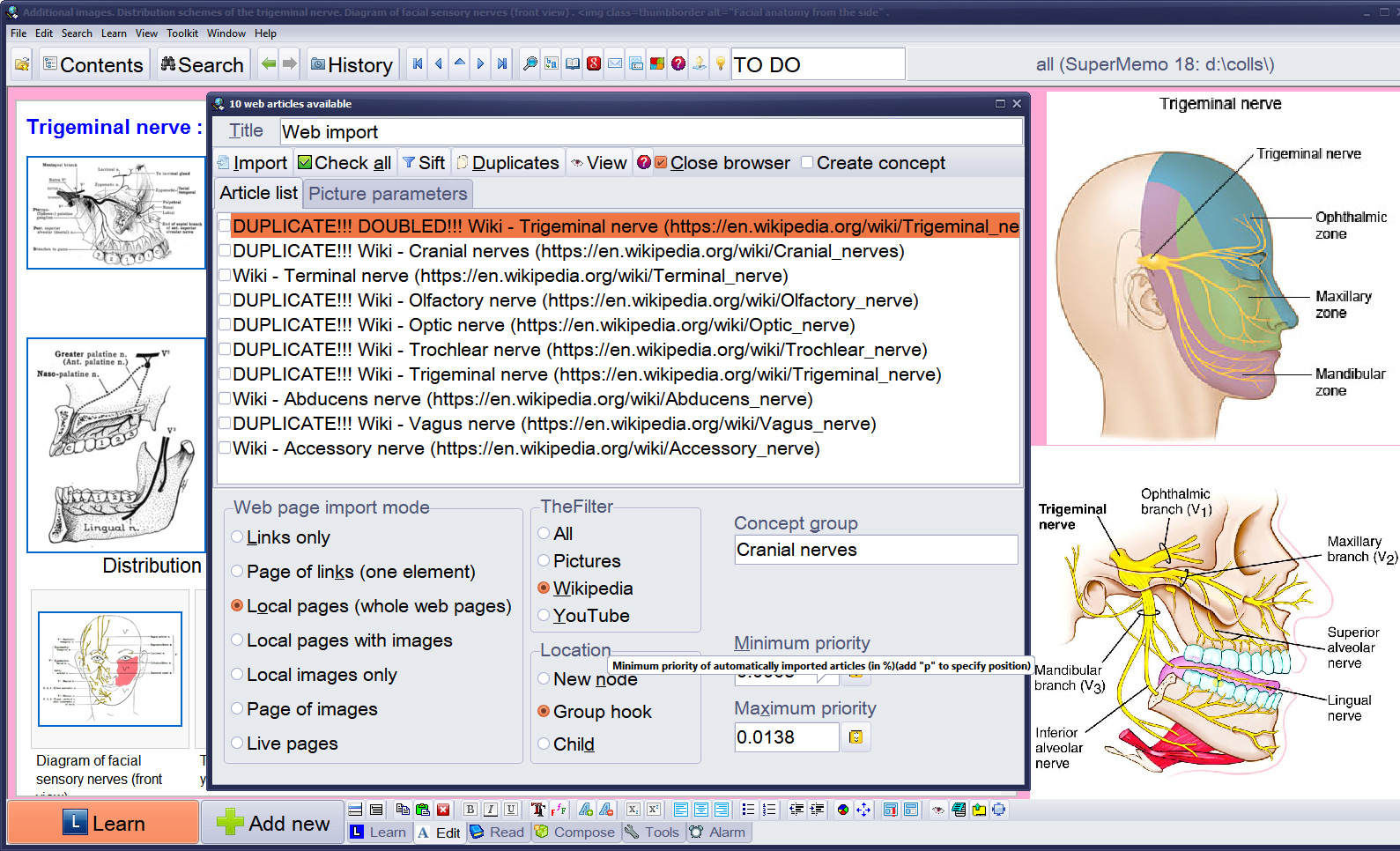Click the mail envelope toolbar icon
This screenshot has height=851, width=1400.
point(615,64)
